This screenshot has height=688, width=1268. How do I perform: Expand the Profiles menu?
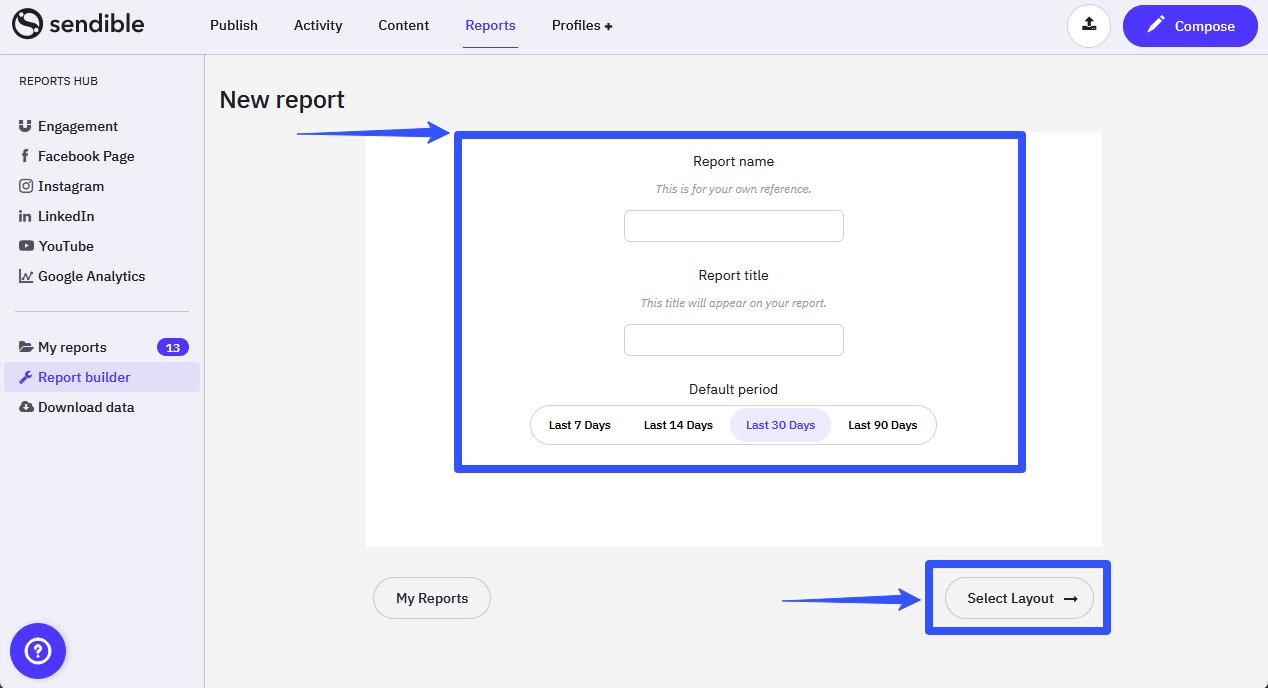582,25
